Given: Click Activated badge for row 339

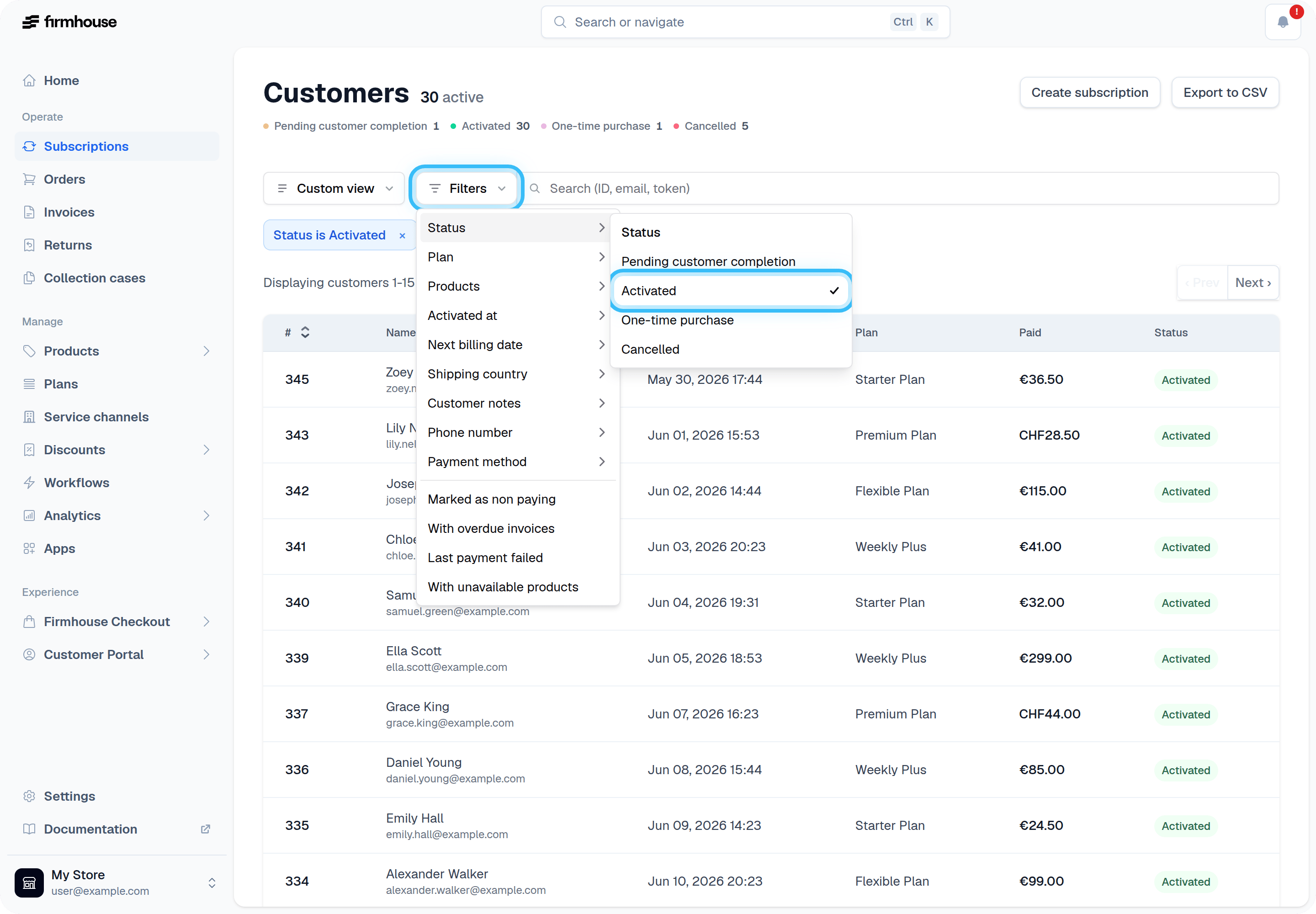Looking at the screenshot, I should (1185, 659).
